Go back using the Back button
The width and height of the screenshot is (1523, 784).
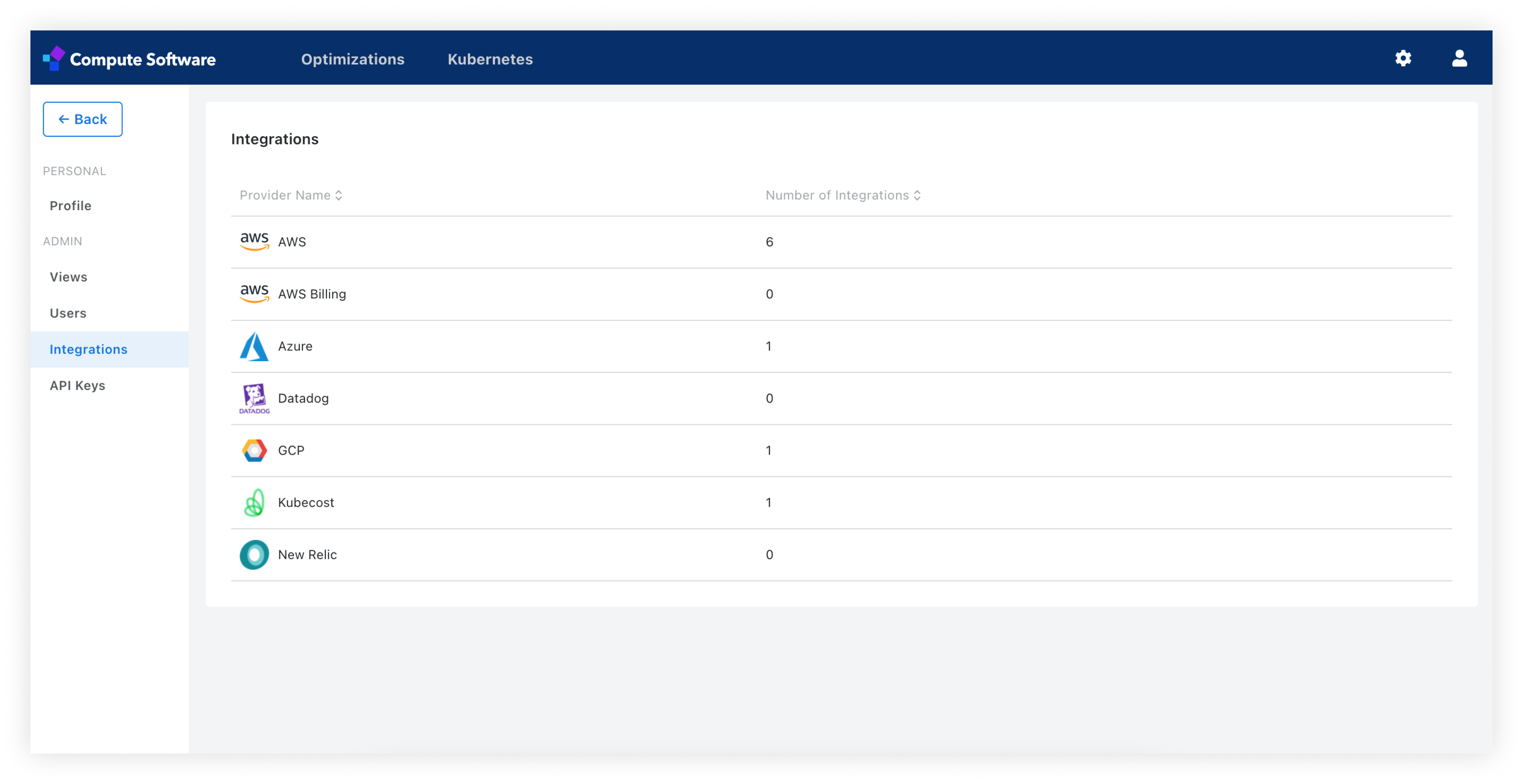pyautogui.click(x=83, y=119)
